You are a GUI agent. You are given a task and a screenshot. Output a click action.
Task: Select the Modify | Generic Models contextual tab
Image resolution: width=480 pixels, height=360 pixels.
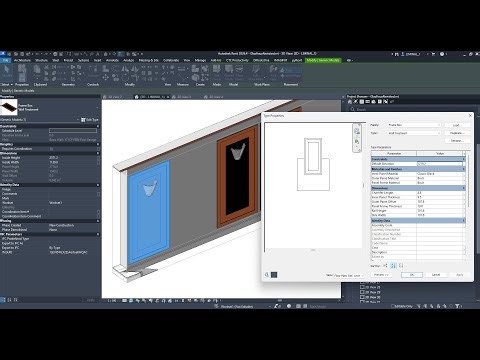click(x=323, y=60)
